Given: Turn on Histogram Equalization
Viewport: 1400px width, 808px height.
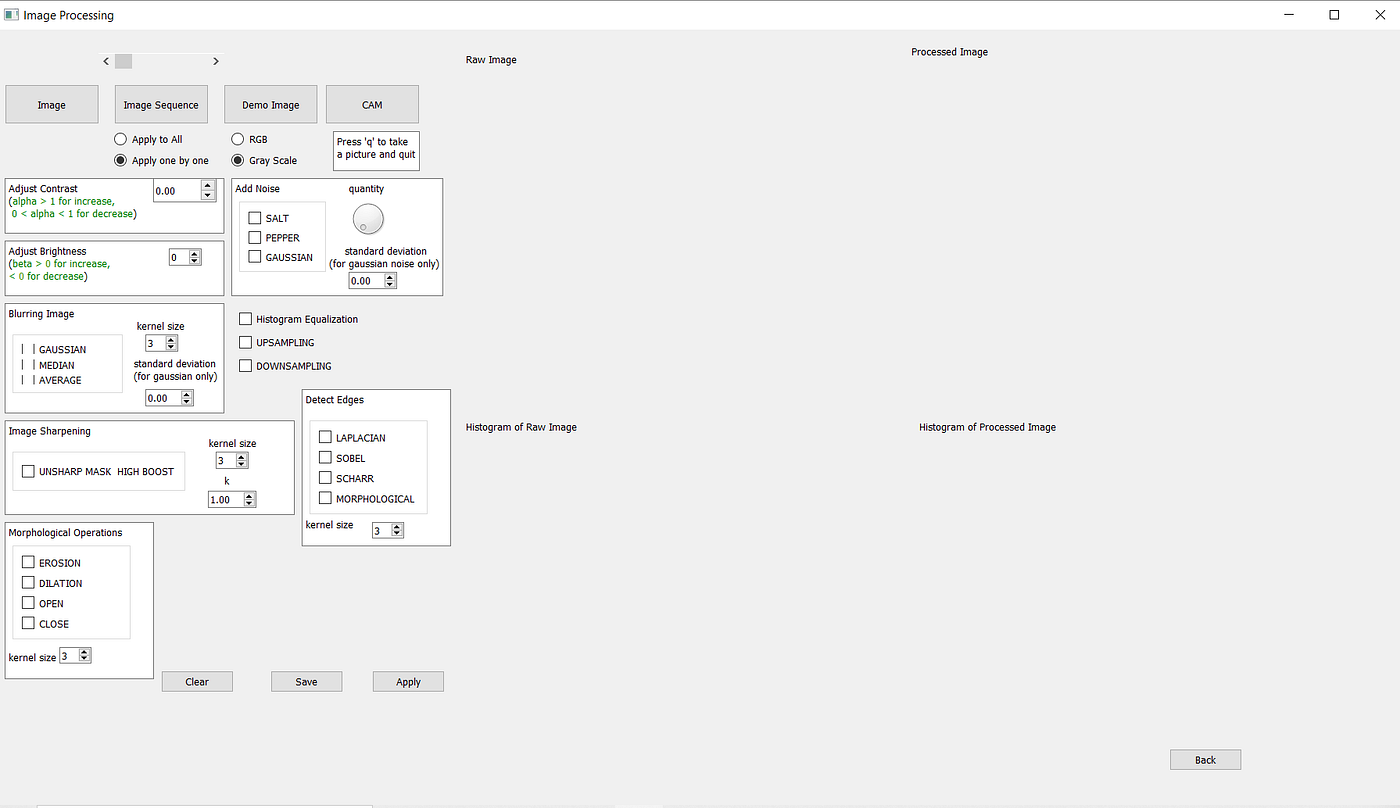Looking at the screenshot, I should 245,318.
